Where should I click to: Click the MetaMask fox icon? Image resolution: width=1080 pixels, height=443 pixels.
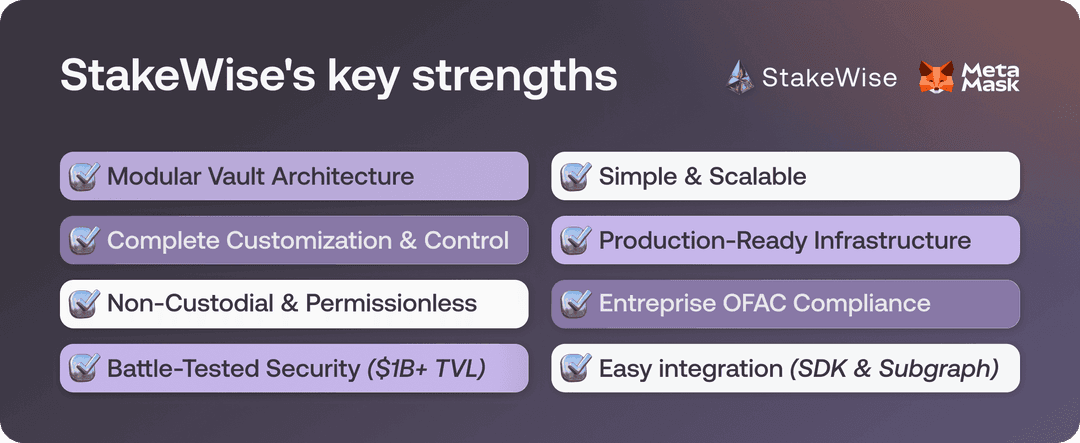[x=936, y=78]
